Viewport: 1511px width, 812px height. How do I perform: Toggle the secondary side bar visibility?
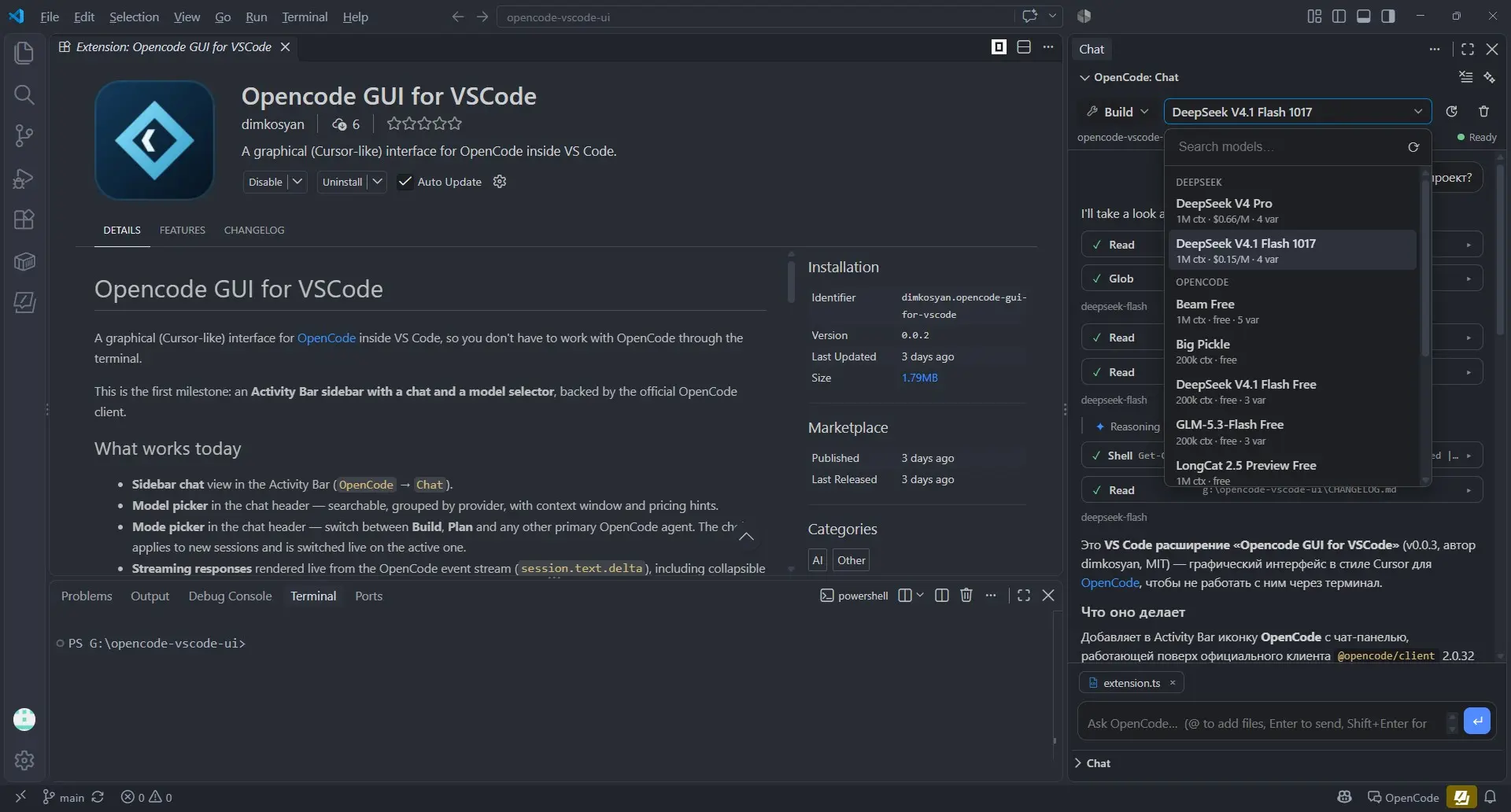click(1388, 17)
